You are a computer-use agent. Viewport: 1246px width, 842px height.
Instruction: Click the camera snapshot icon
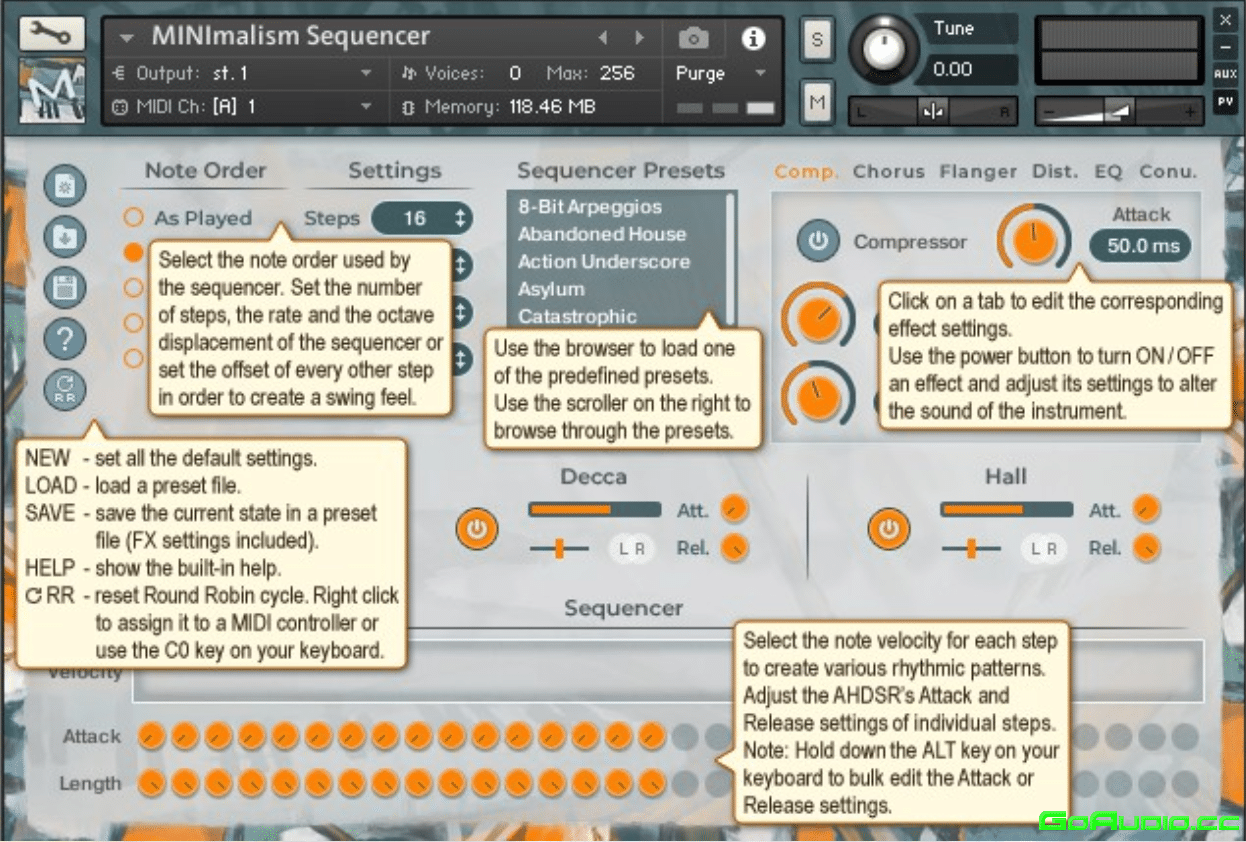click(x=693, y=38)
